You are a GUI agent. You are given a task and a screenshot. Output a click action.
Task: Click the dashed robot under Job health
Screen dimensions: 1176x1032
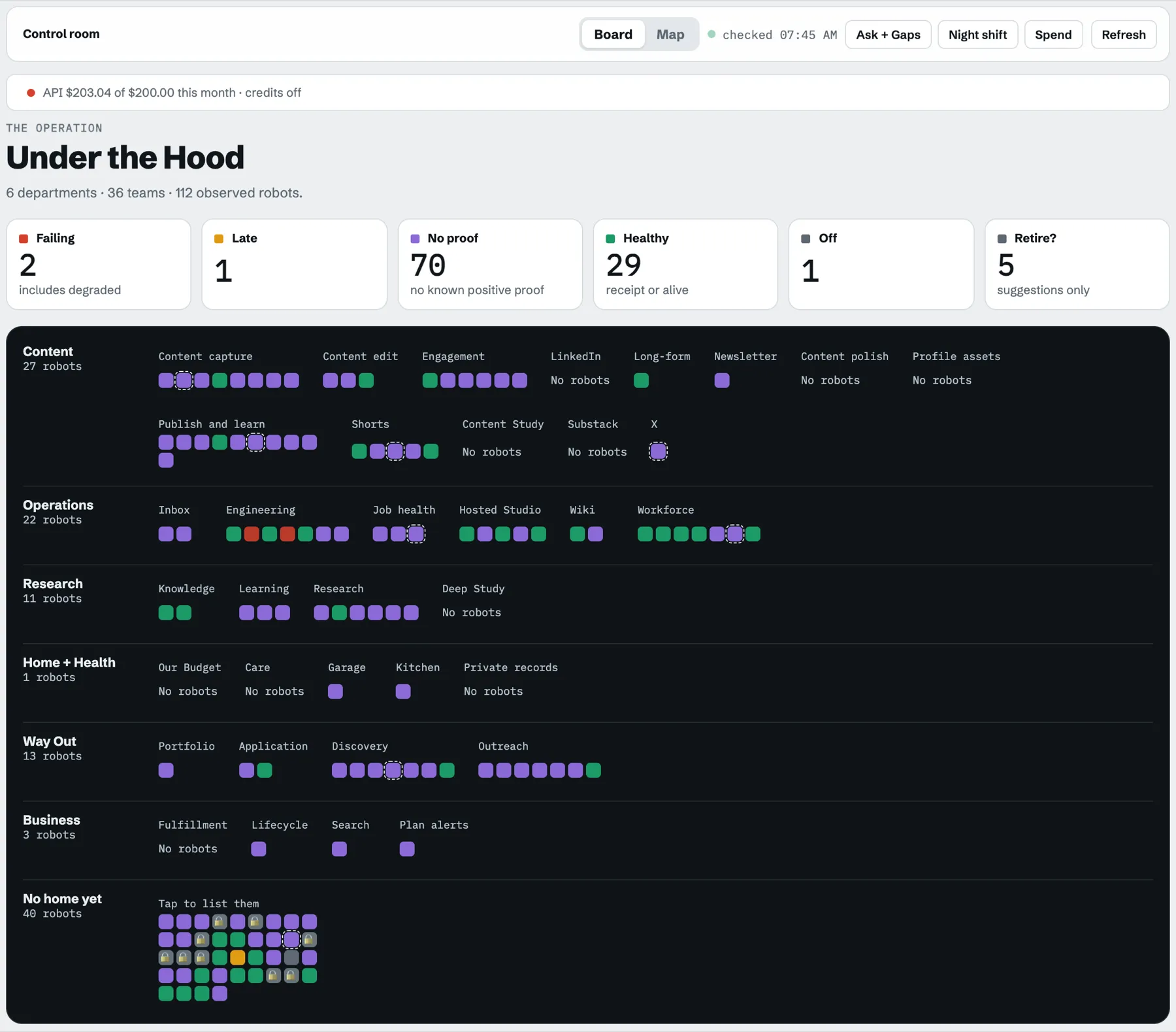(x=416, y=534)
